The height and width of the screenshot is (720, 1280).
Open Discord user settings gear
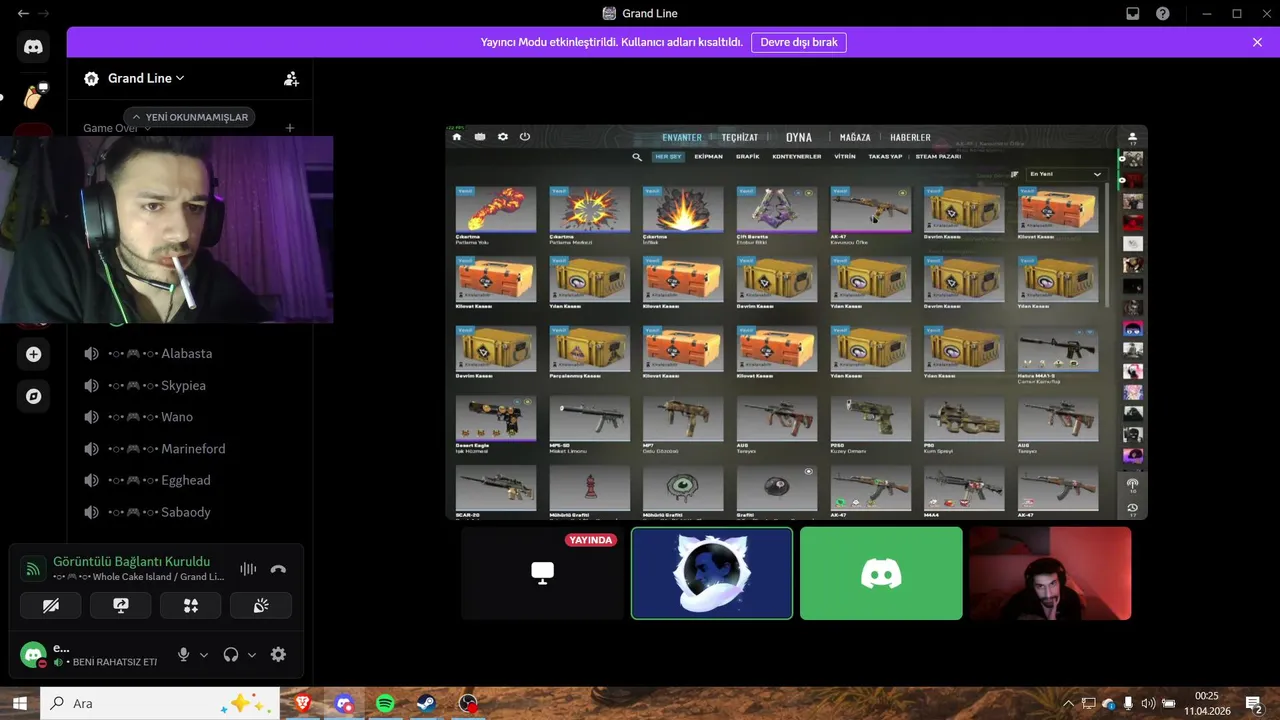click(278, 654)
